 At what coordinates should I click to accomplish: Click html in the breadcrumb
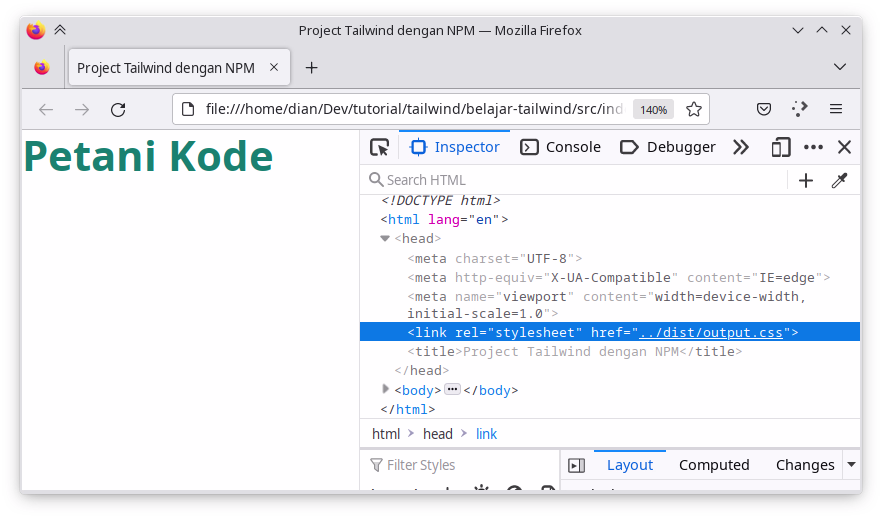[x=386, y=434]
